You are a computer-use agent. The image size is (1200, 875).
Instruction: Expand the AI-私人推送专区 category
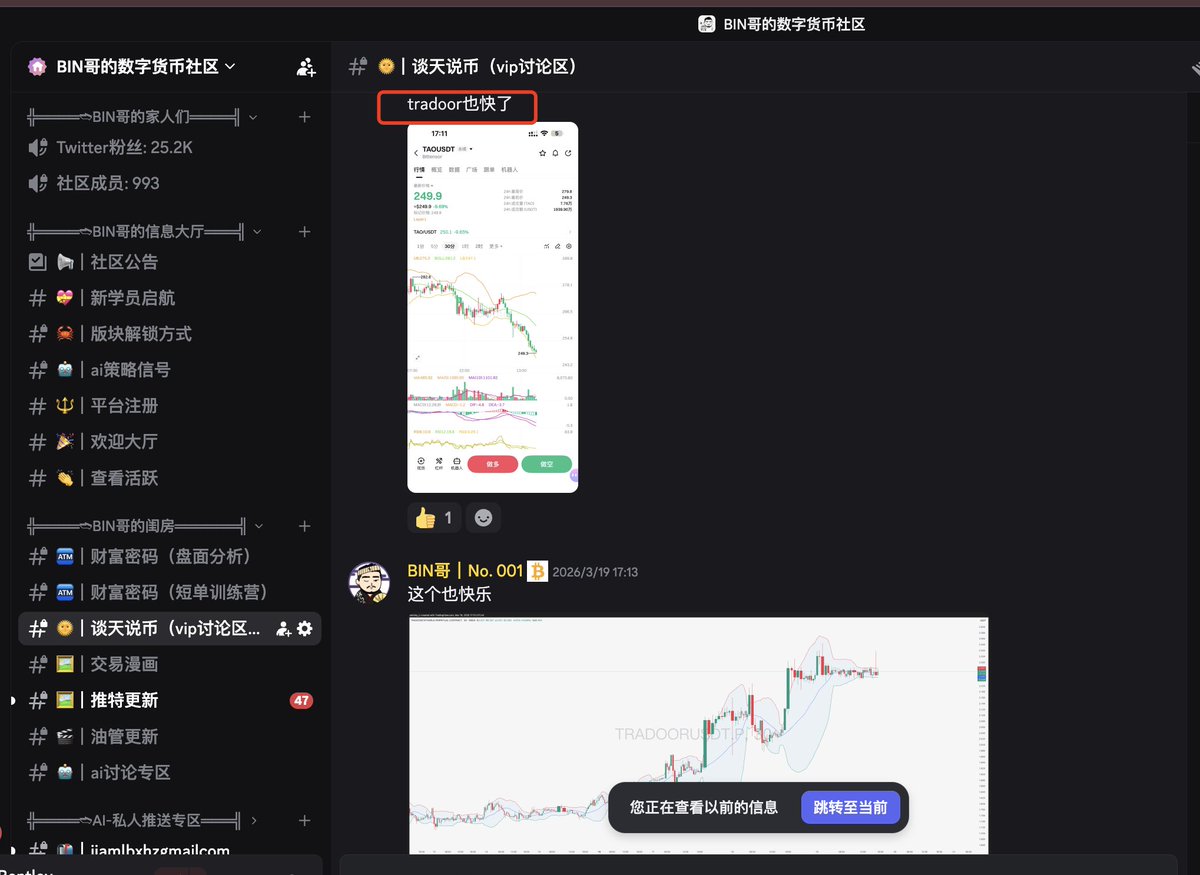142,821
